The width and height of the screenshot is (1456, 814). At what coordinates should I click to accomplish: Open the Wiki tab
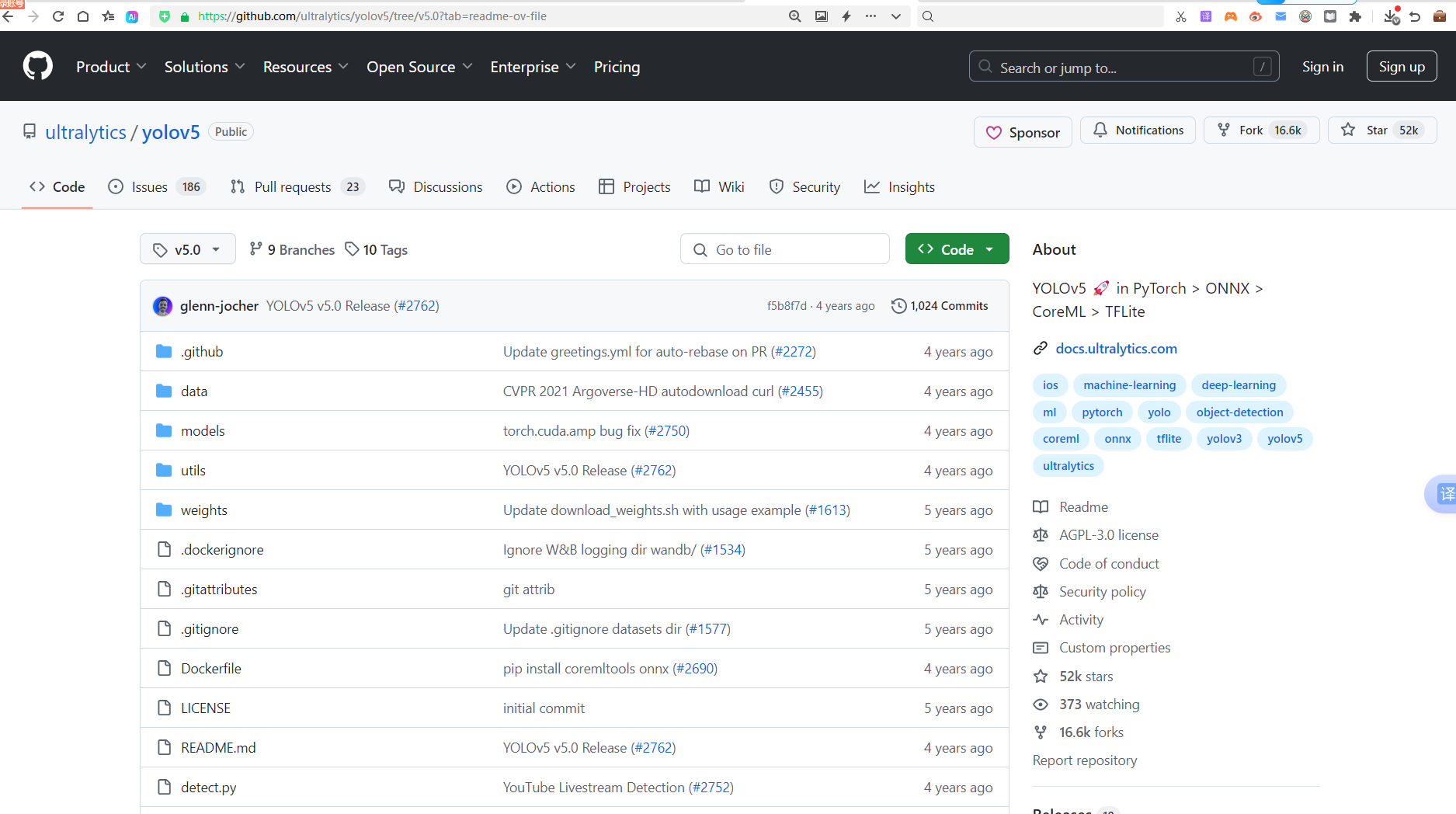719,186
